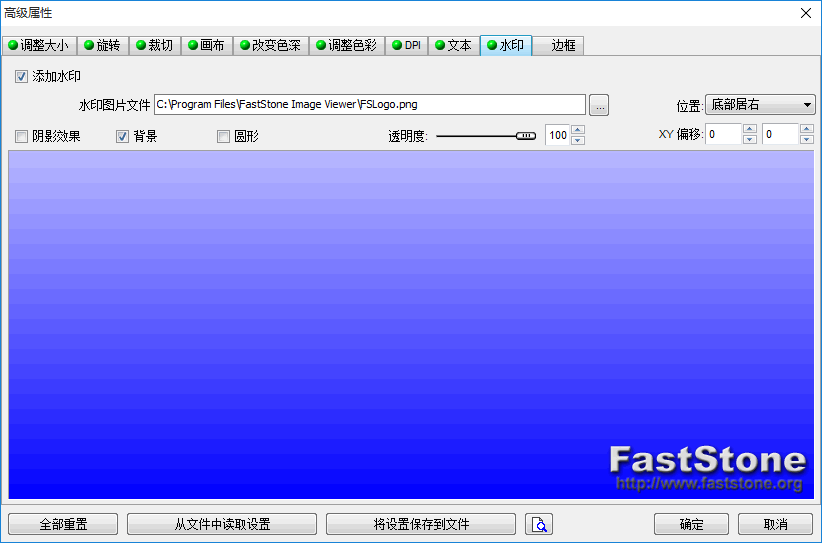Click the 透明度 slider handle

(526, 136)
